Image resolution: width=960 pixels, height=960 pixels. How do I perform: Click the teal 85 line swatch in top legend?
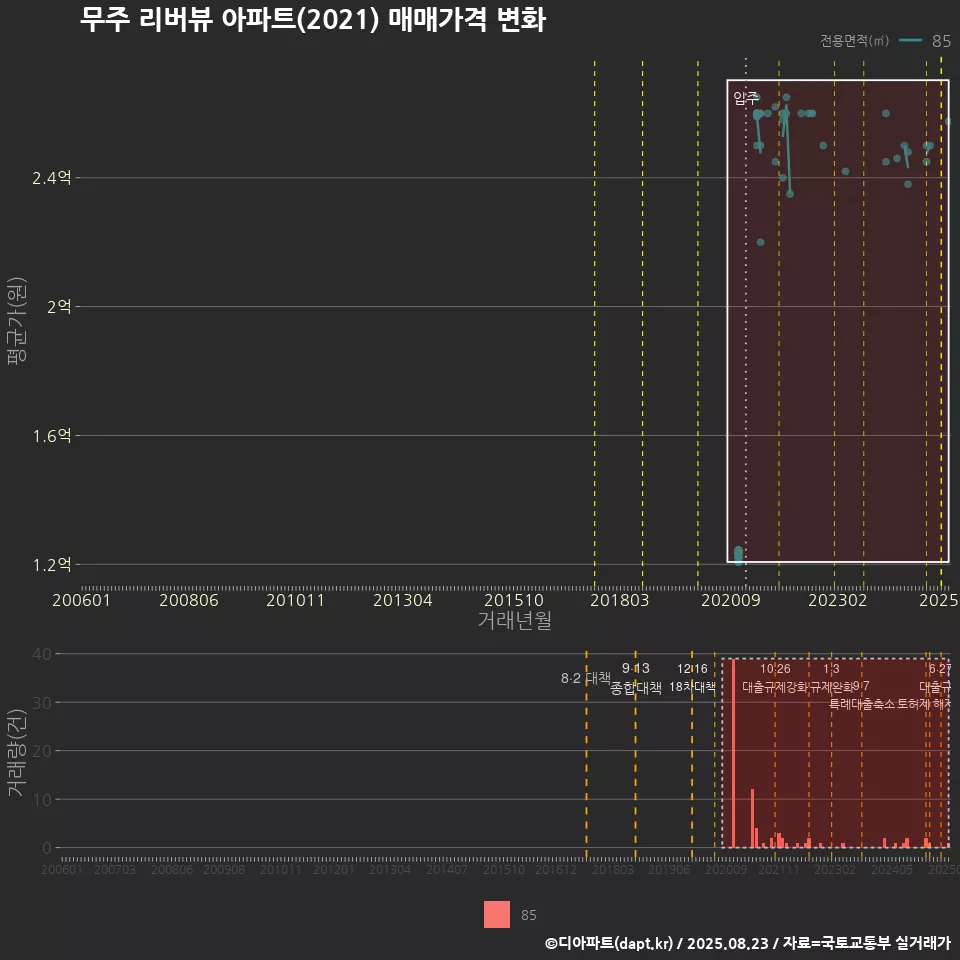(910, 40)
